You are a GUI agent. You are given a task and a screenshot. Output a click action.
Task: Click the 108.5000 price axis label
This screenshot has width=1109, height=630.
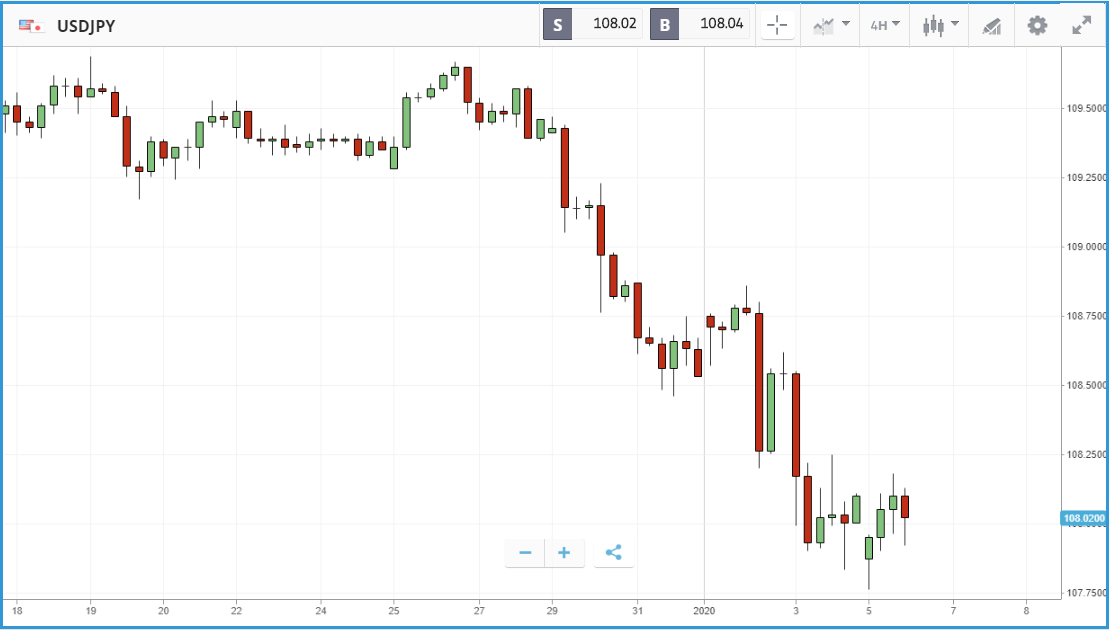coord(1086,385)
